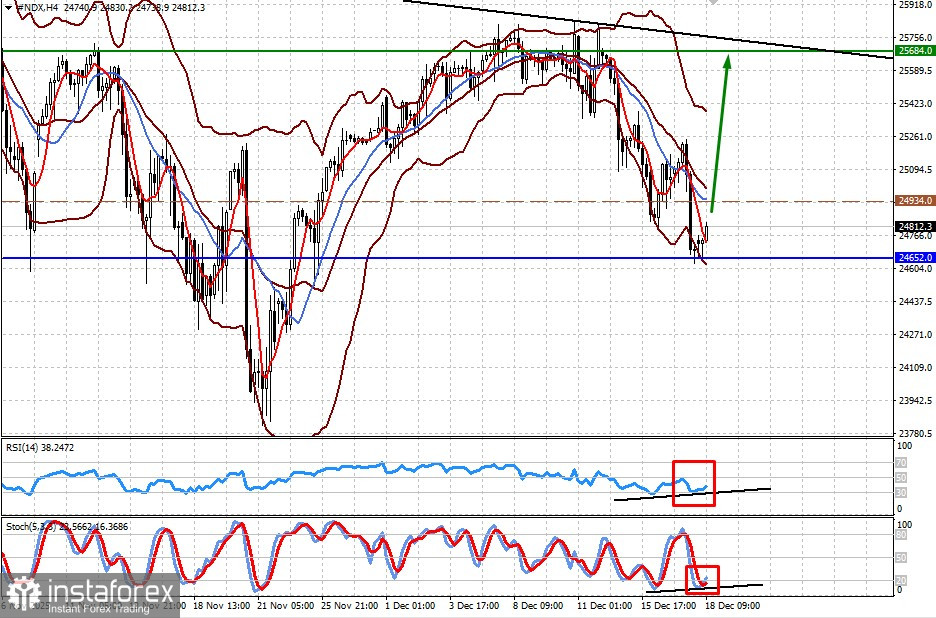Image resolution: width=936 pixels, height=618 pixels.
Task: Click the 25423.0 price axis label
Action: coord(915,103)
